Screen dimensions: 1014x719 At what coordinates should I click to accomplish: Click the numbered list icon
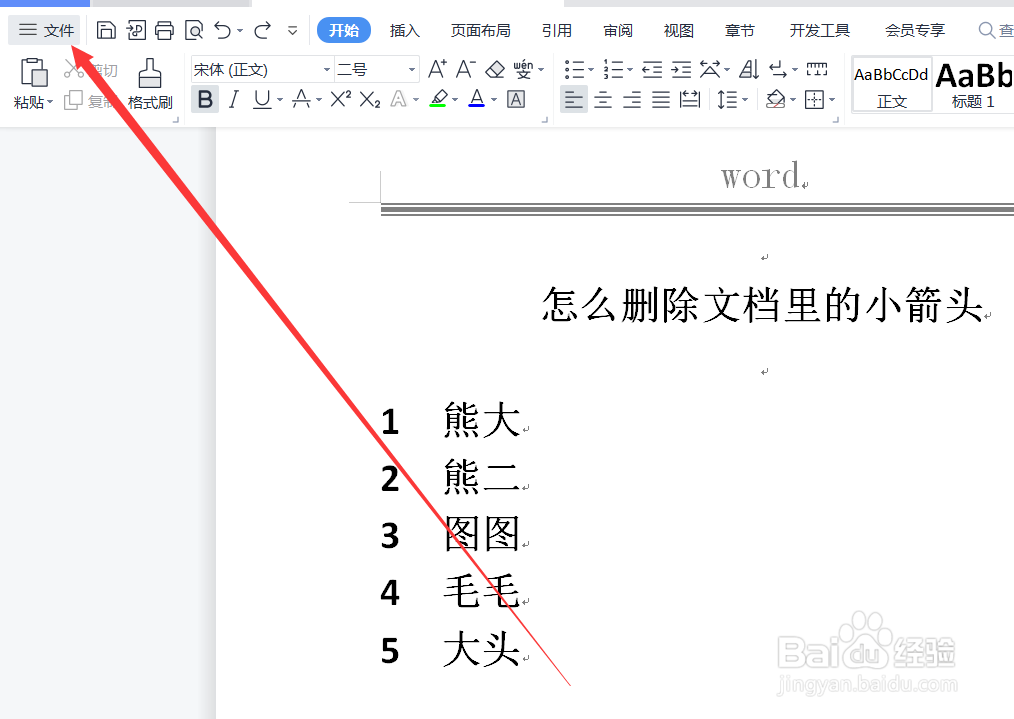[613, 69]
